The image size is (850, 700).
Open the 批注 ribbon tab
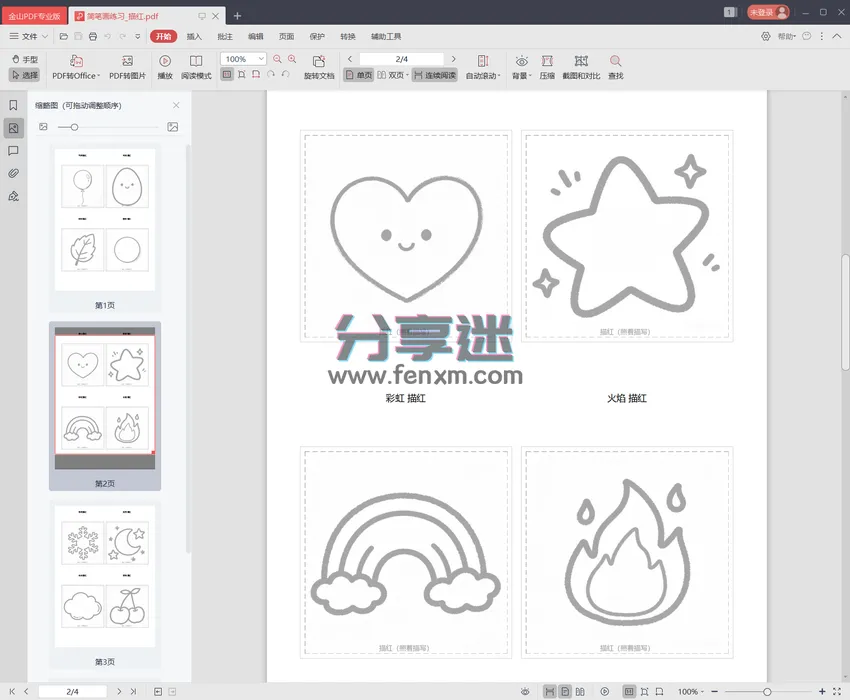tap(224, 36)
